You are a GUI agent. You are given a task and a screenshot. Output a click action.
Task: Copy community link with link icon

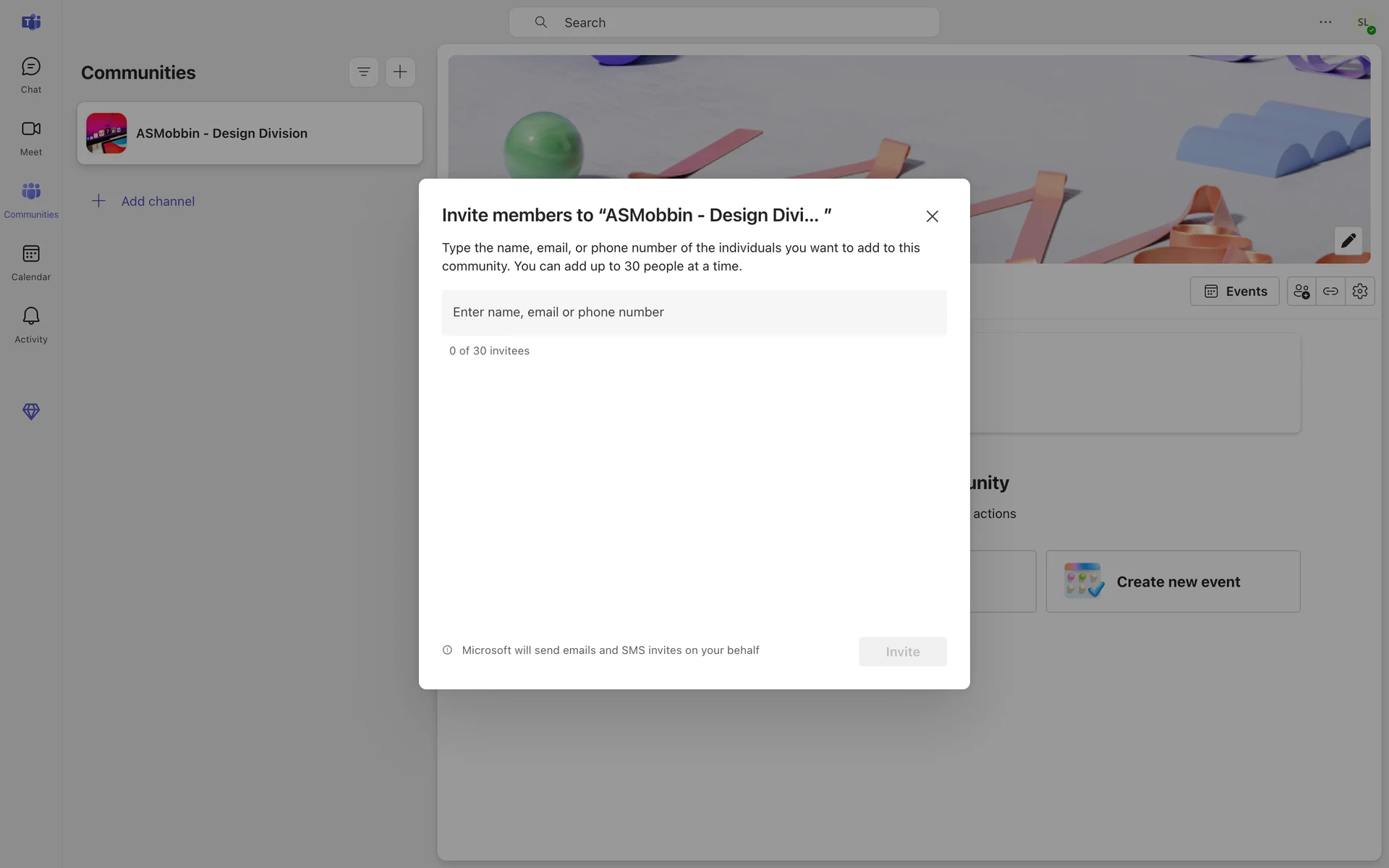coord(1330,291)
